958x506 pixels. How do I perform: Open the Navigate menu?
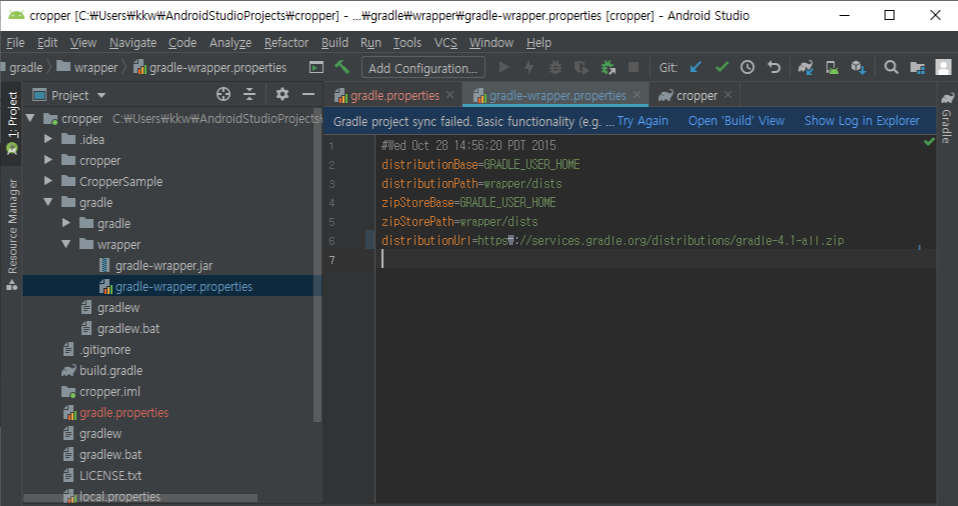pyautogui.click(x=133, y=42)
